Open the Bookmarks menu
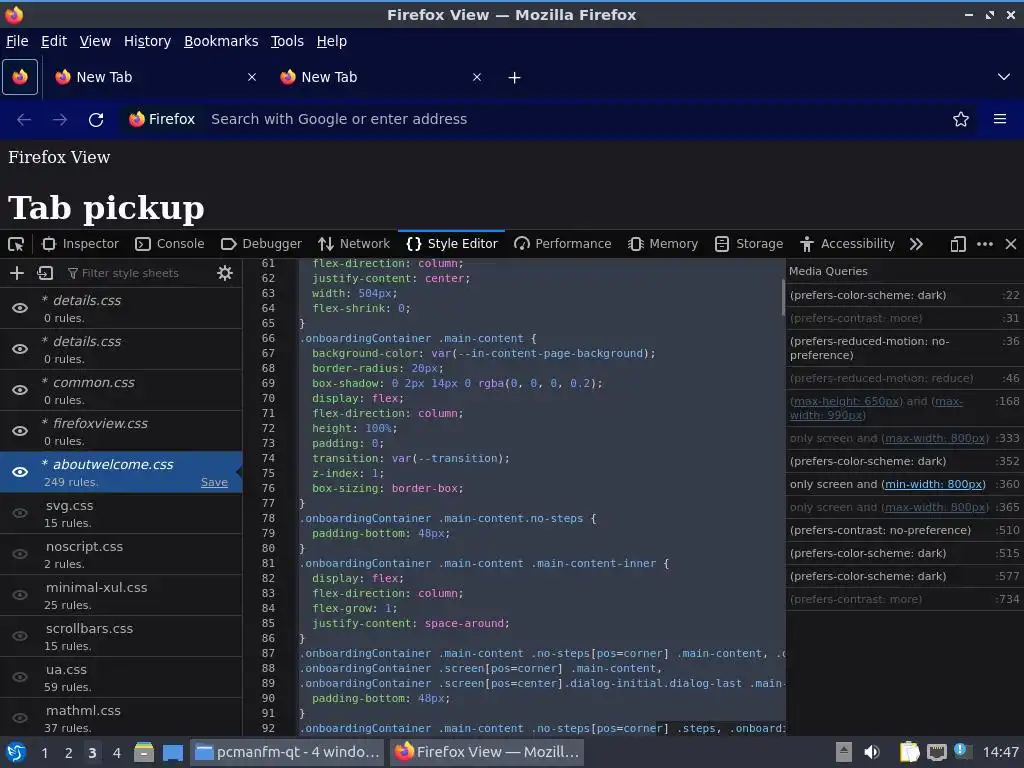Image resolution: width=1024 pixels, height=768 pixels. click(x=221, y=41)
